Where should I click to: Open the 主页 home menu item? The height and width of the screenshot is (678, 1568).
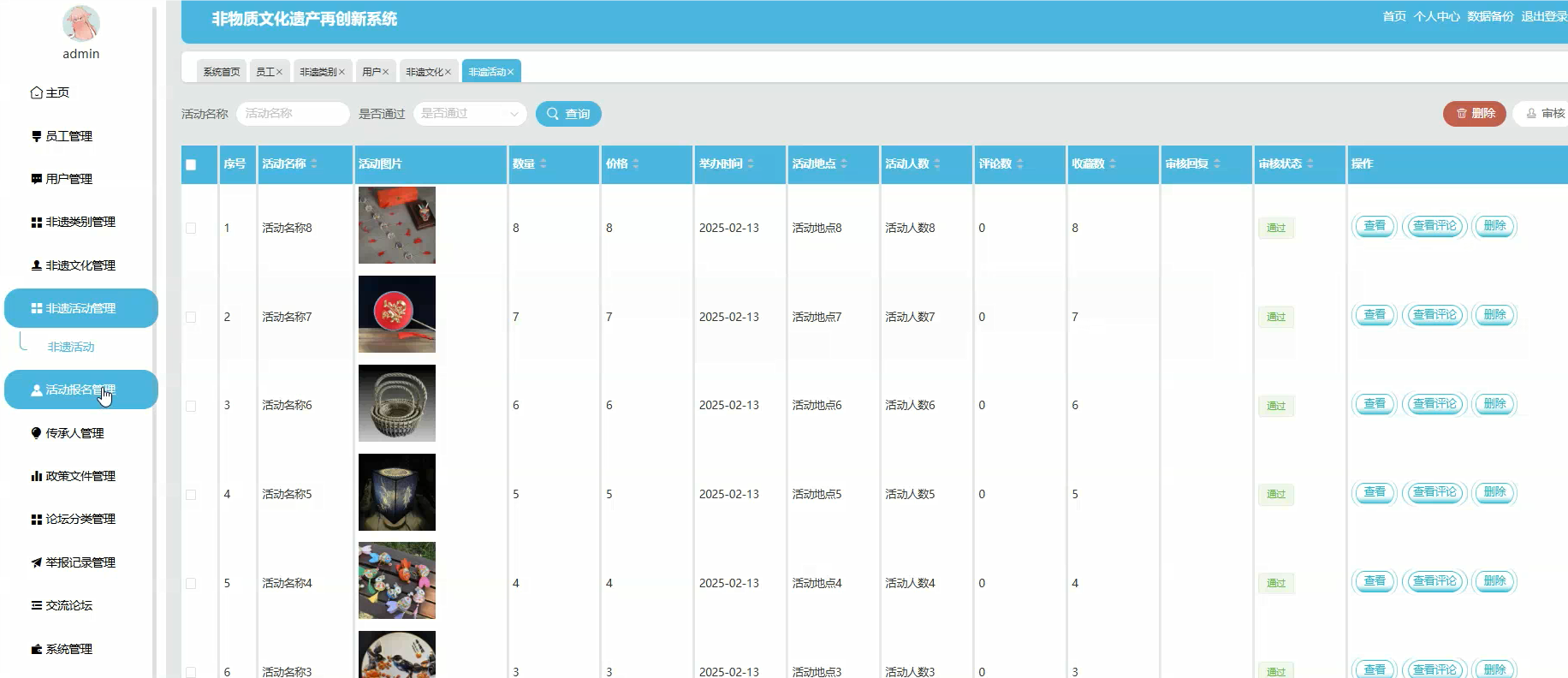click(50, 92)
